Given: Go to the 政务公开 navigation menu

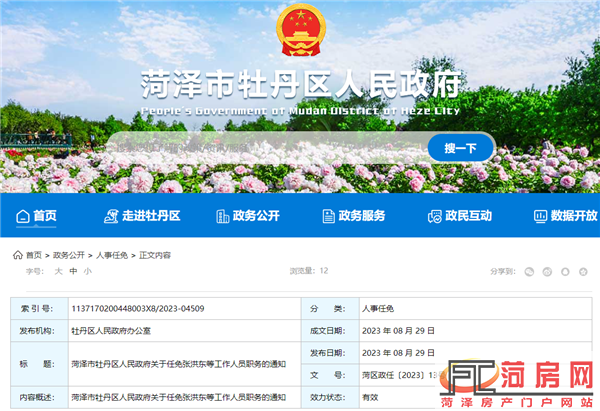Looking at the screenshot, I should tap(248, 216).
